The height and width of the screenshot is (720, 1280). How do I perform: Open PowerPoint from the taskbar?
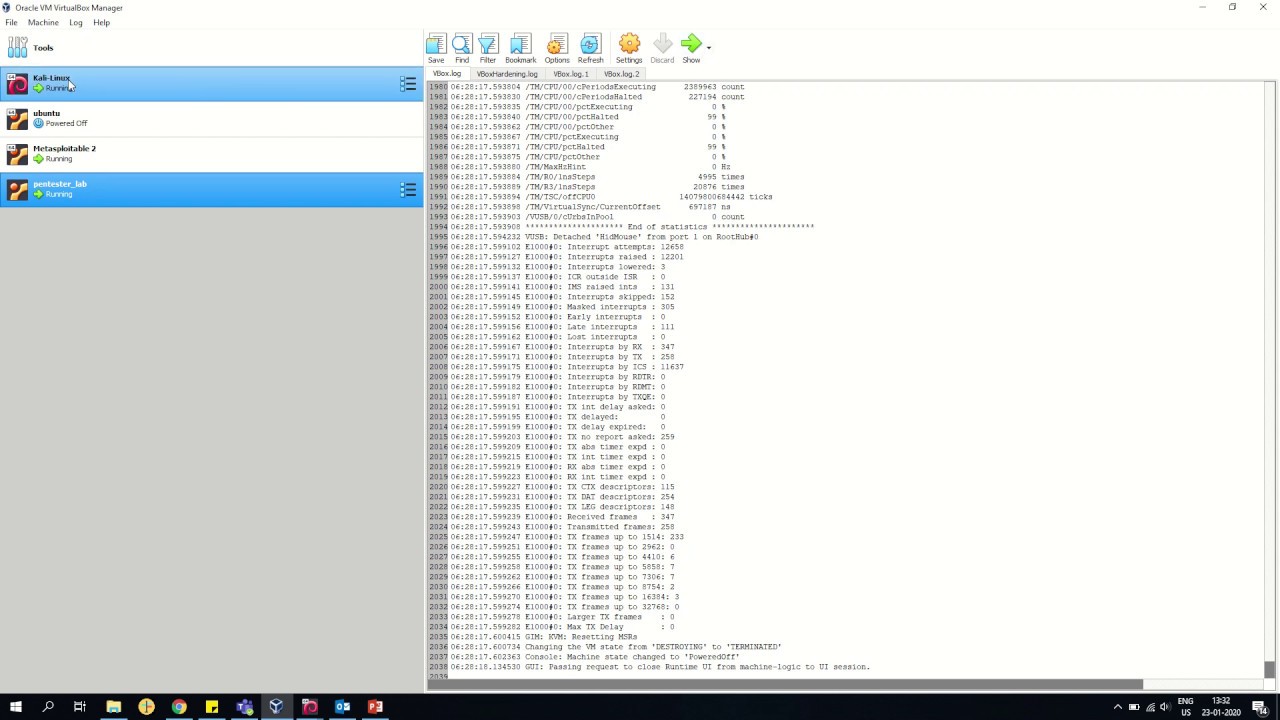click(x=375, y=707)
